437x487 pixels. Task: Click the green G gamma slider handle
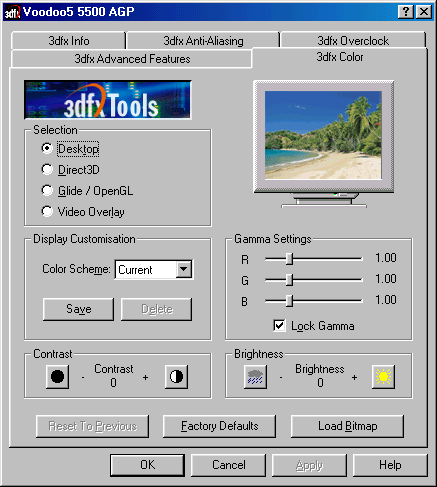click(290, 280)
